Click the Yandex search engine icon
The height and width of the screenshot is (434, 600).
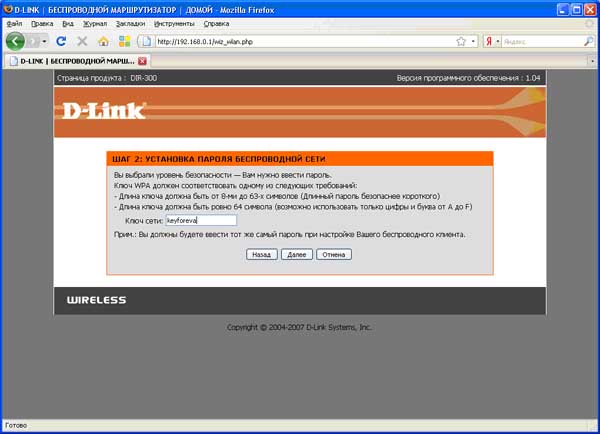489,41
